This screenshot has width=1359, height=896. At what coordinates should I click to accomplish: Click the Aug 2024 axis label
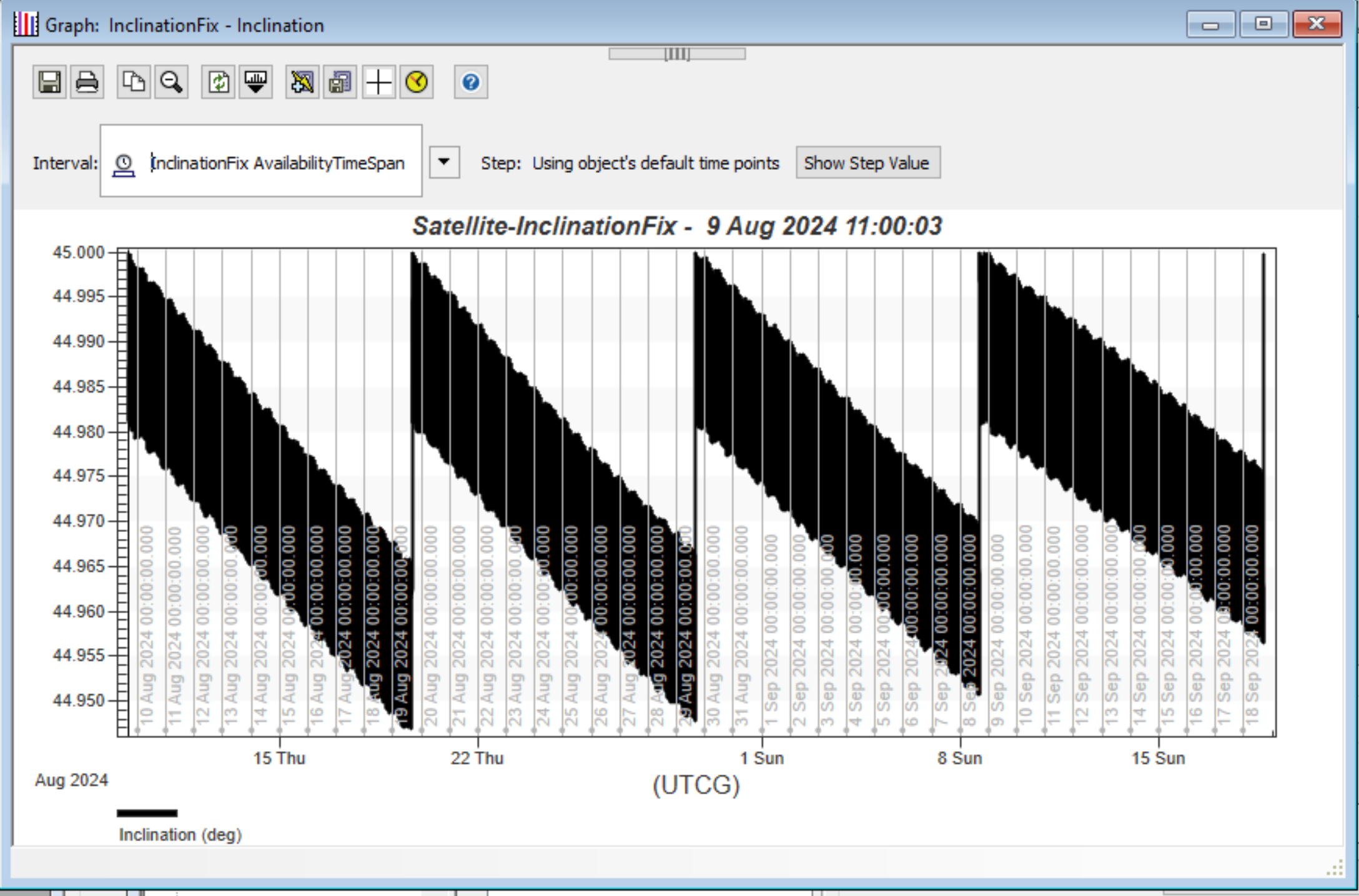[71, 780]
